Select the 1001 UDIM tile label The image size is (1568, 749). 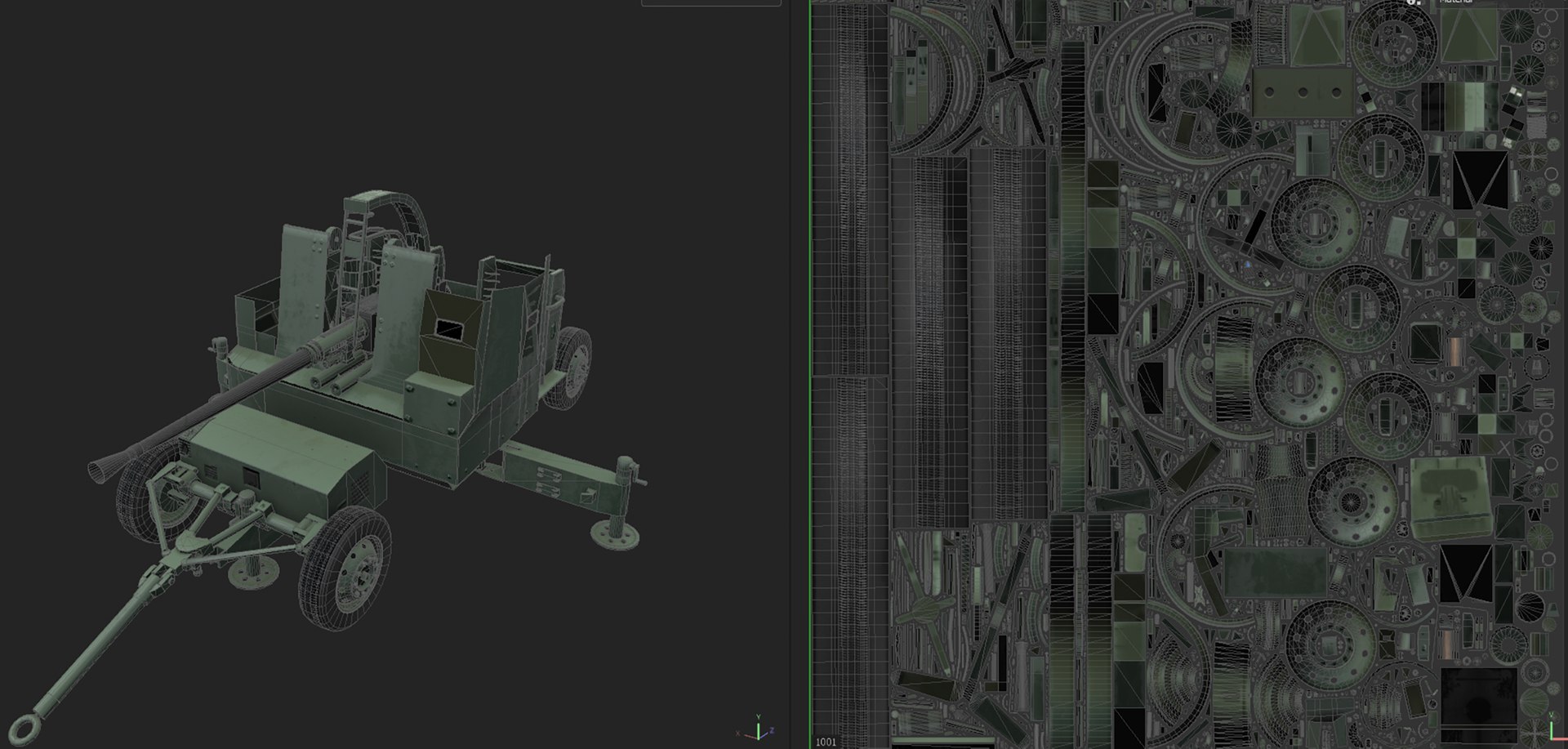coord(826,742)
